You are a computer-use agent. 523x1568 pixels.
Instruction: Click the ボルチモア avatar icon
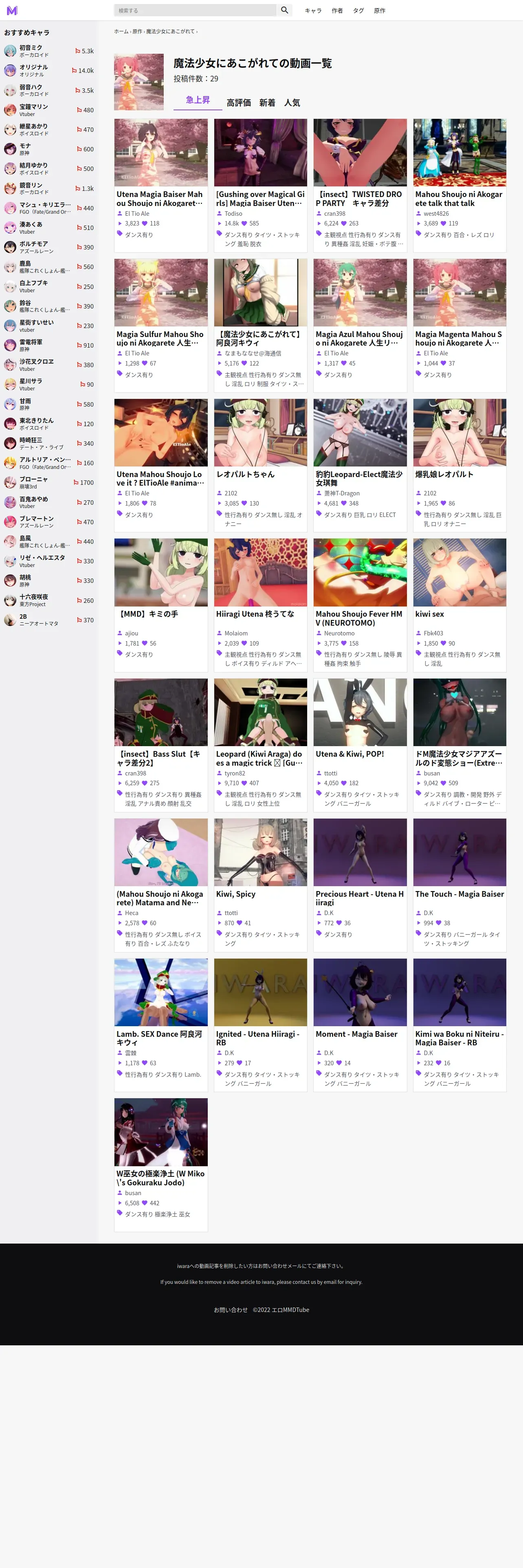pos(10,247)
